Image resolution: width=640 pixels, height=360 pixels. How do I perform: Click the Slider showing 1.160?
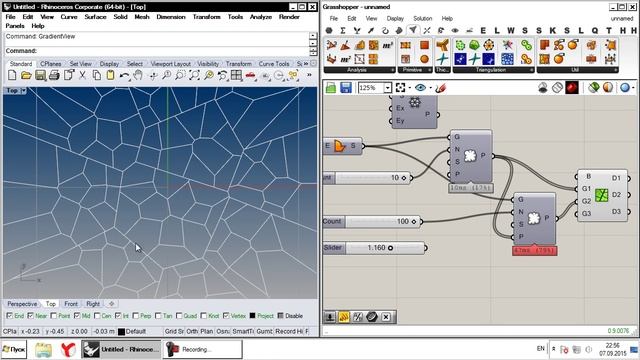pos(384,248)
